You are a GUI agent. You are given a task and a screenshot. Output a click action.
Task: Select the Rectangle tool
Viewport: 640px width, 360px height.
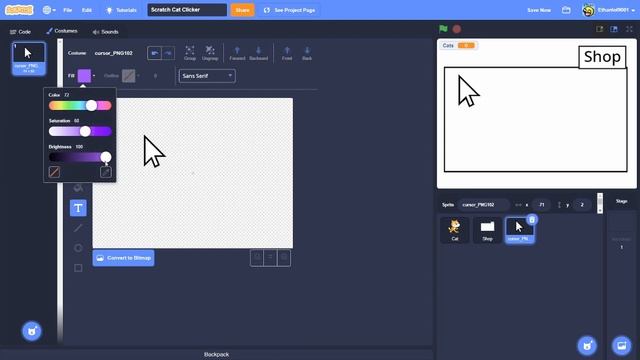(x=78, y=268)
